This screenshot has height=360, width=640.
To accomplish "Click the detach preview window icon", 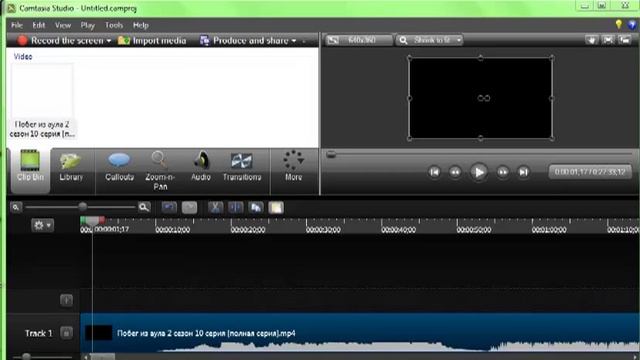I will pos(625,40).
